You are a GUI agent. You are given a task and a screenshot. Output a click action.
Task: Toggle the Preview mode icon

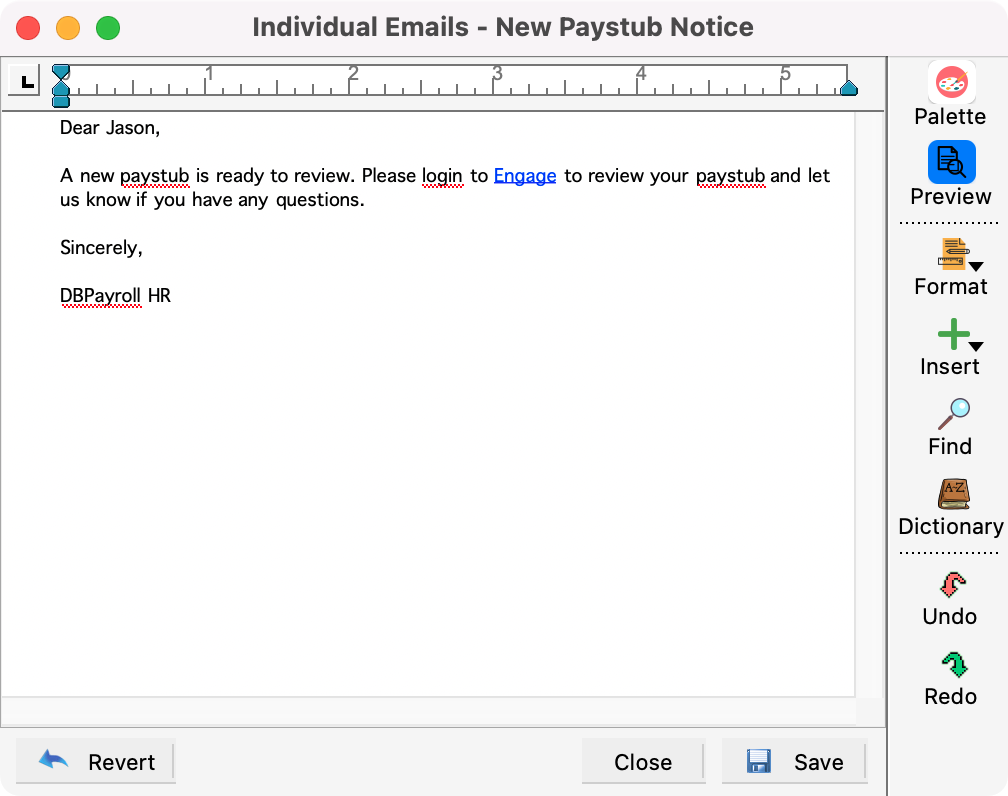(951, 163)
